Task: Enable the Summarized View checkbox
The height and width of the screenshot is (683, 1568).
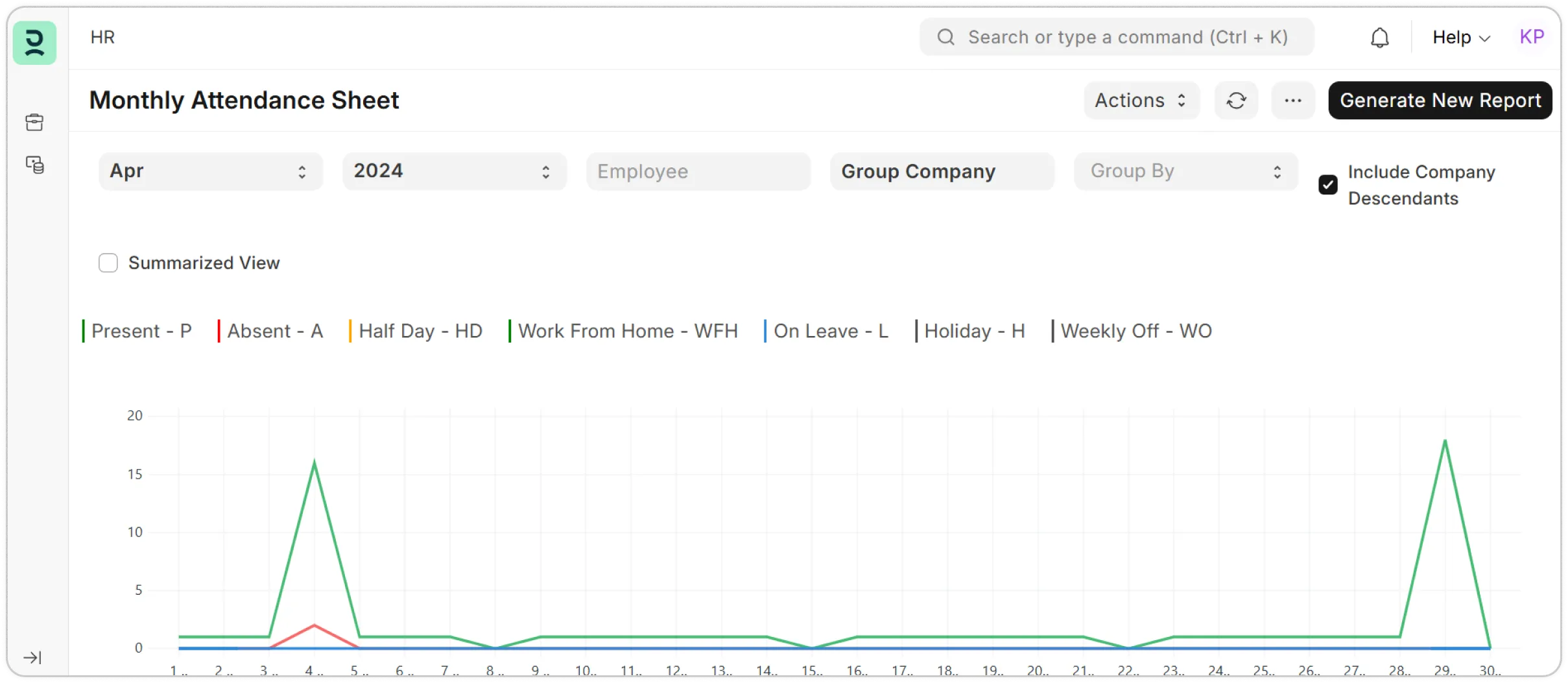Action: point(108,263)
